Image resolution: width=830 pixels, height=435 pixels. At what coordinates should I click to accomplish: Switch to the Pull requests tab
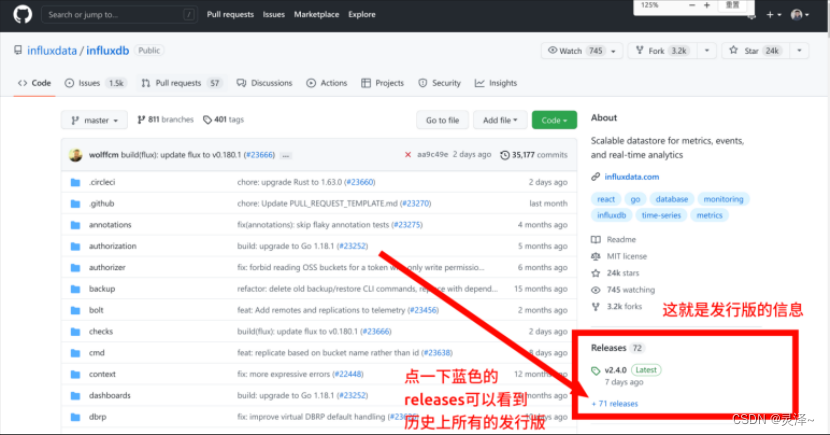pyautogui.click(x=181, y=83)
